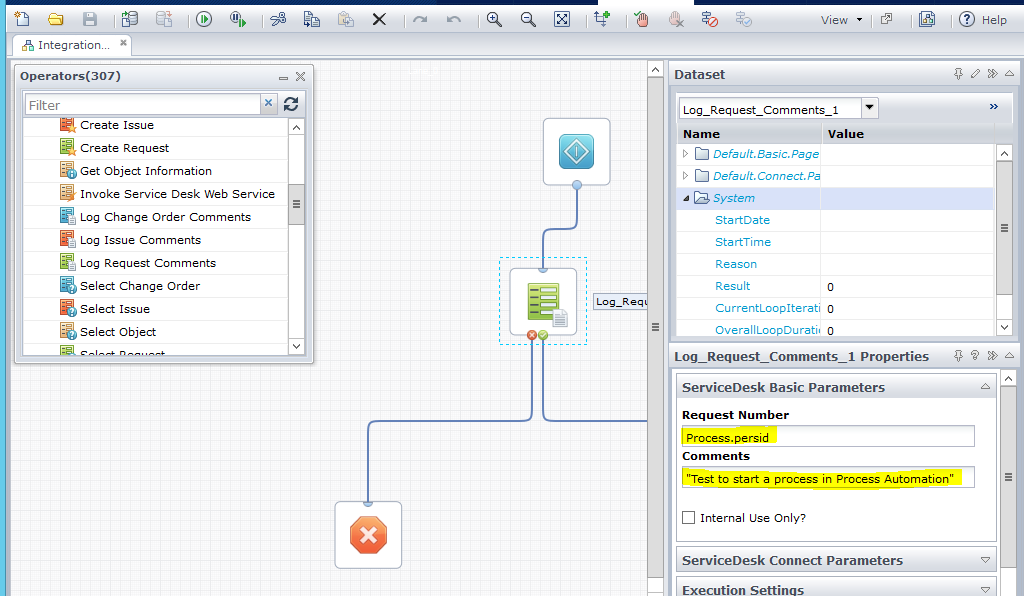
Task: Expand the Default.Basic.Page dataset folder
Action: 686,154
